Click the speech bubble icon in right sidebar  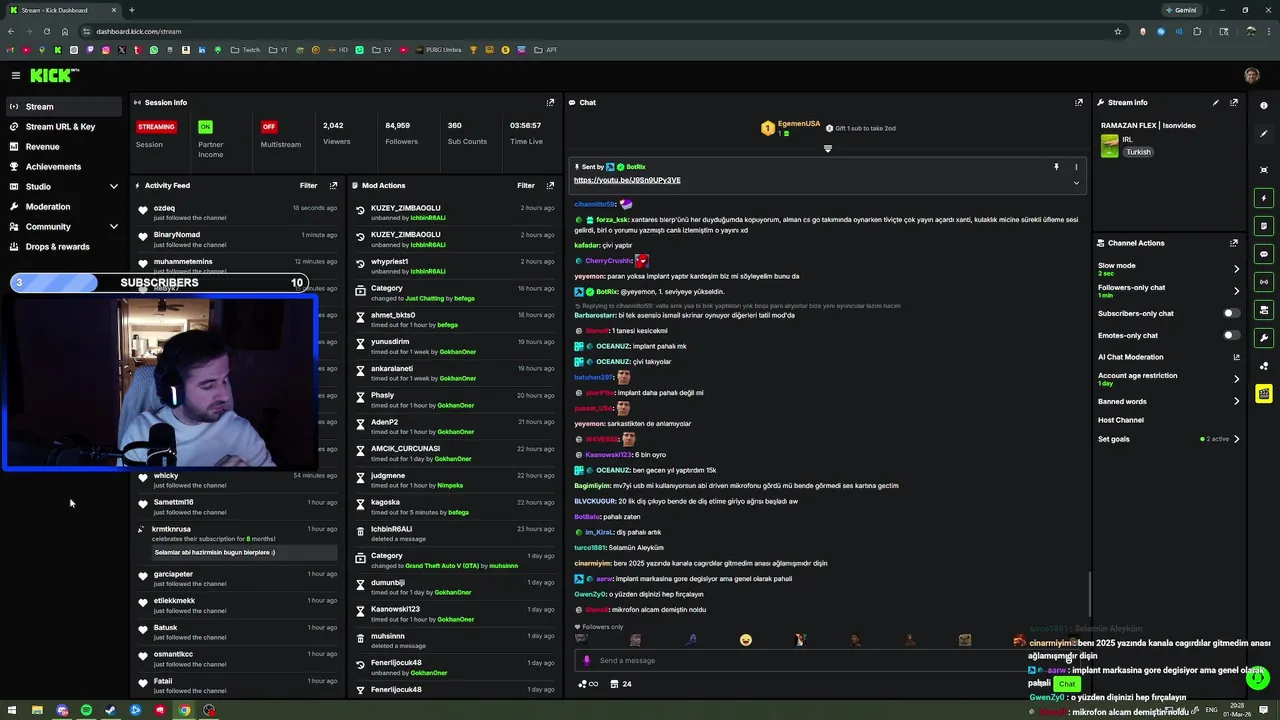[1264, 254]
